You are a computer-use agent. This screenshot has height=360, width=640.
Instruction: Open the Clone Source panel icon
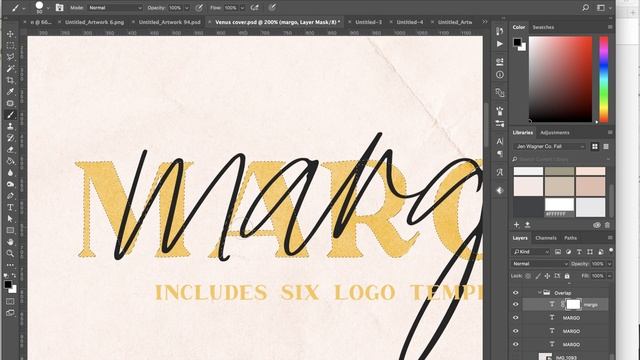click(x=500, y=93)
